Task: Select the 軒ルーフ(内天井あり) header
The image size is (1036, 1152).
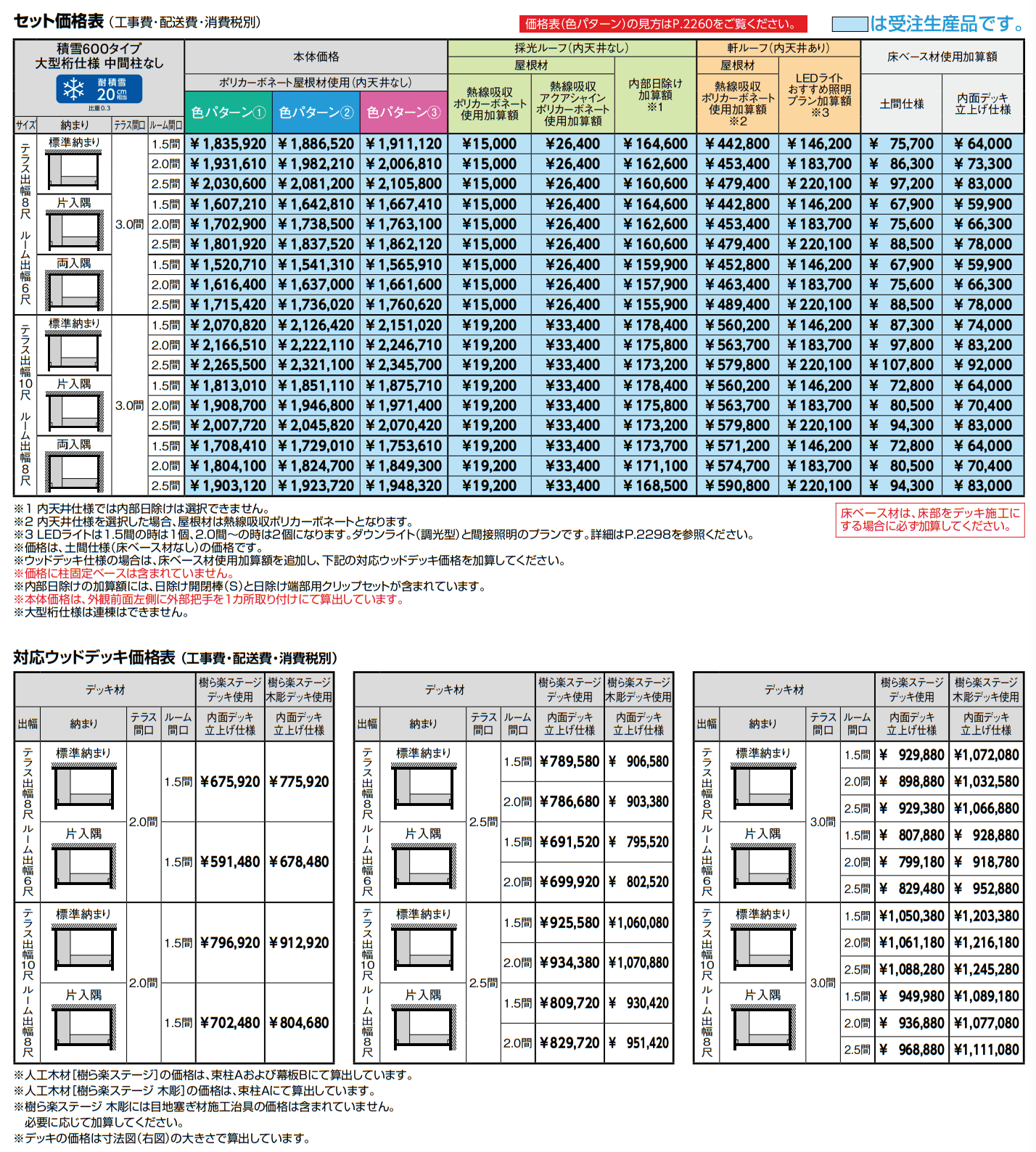Action: (778, 48)
